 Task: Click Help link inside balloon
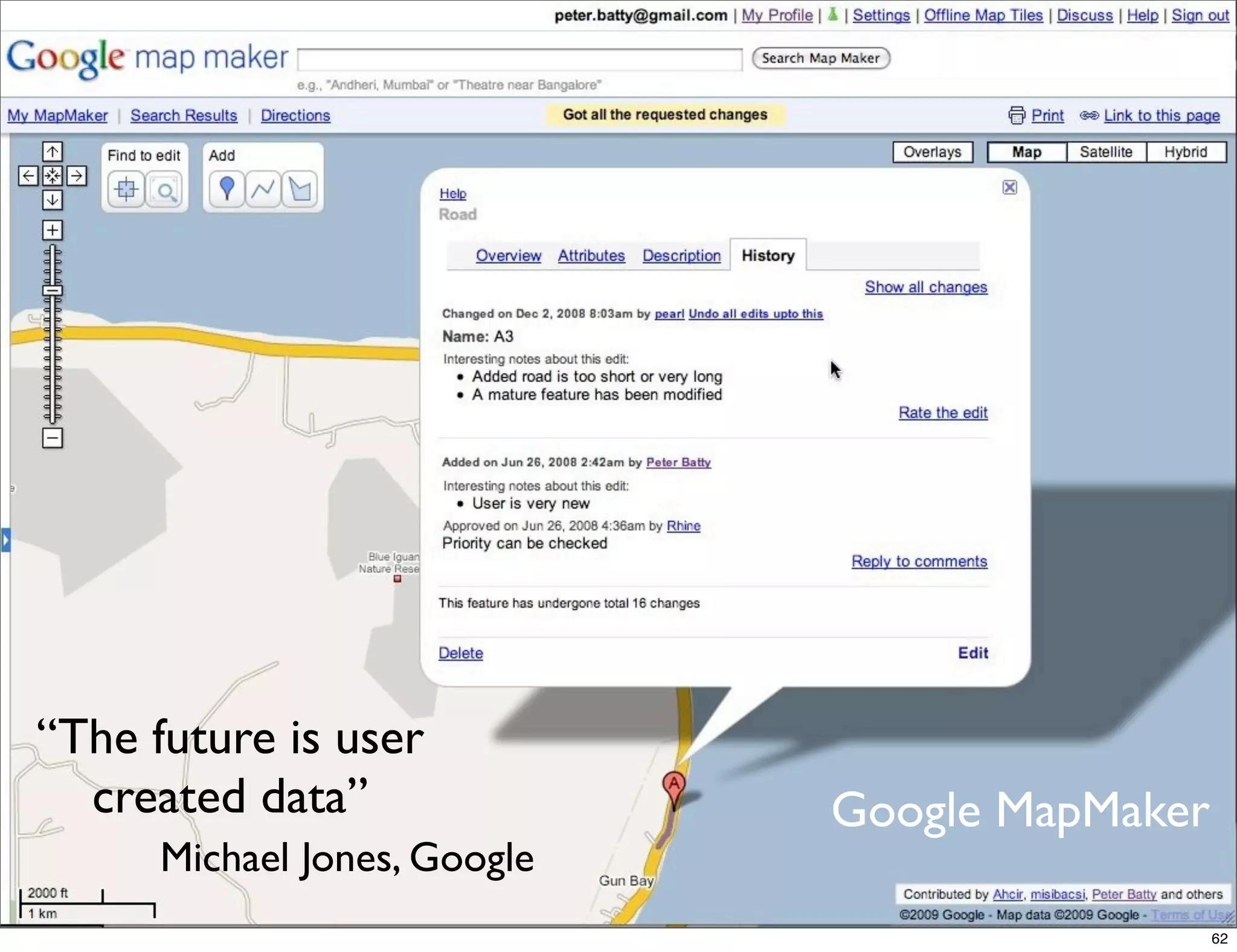tap(453, 194)
